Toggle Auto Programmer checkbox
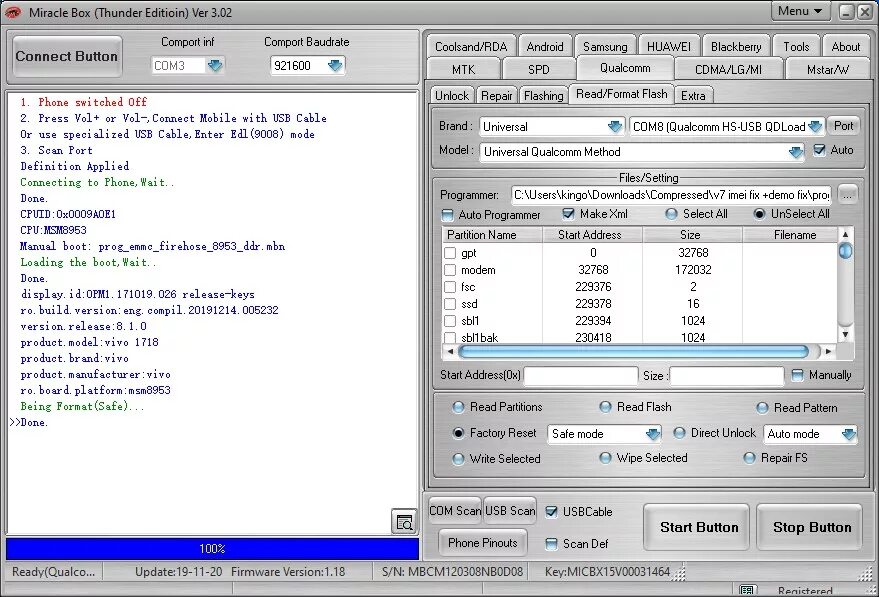 click(x=447, y=215)
